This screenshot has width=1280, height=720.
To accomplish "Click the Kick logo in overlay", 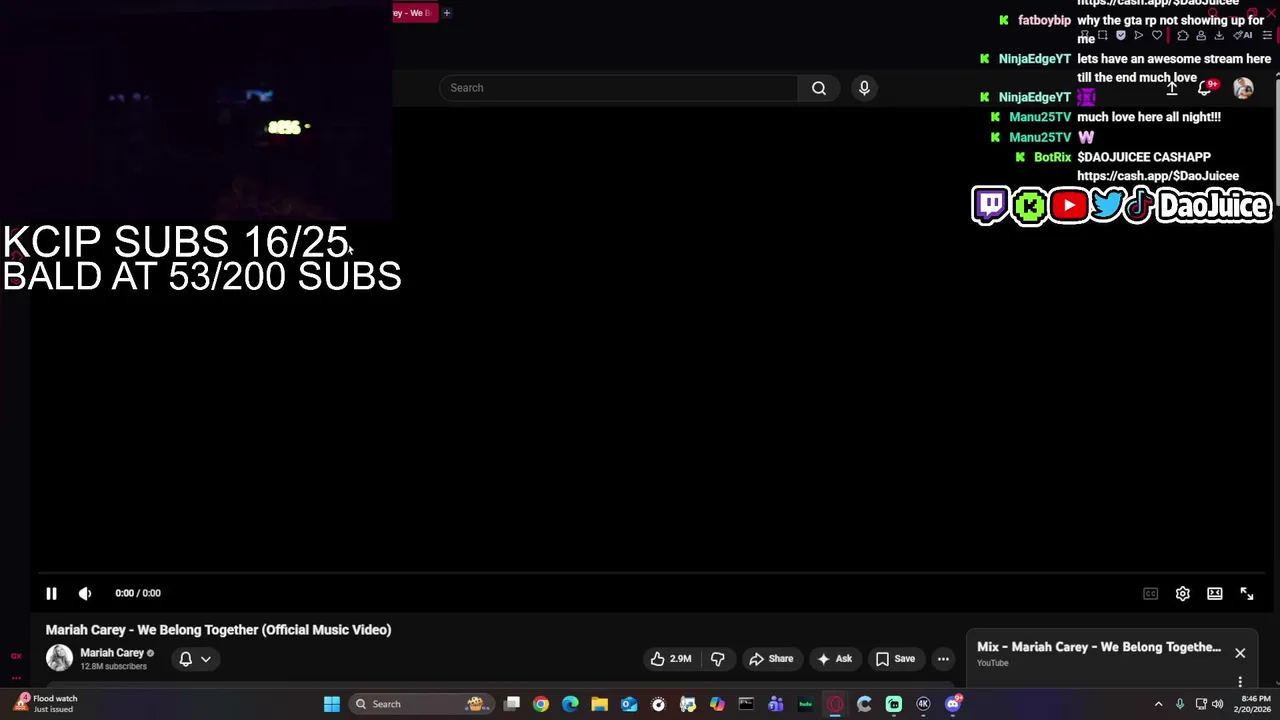I will (1029, 206).
